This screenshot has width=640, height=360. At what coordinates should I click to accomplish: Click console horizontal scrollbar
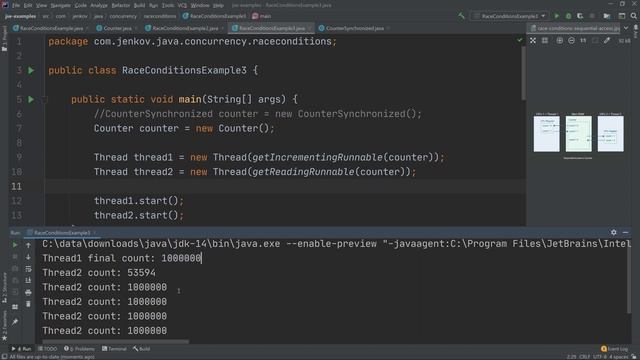pyautogui.click(x=116, y=342)
